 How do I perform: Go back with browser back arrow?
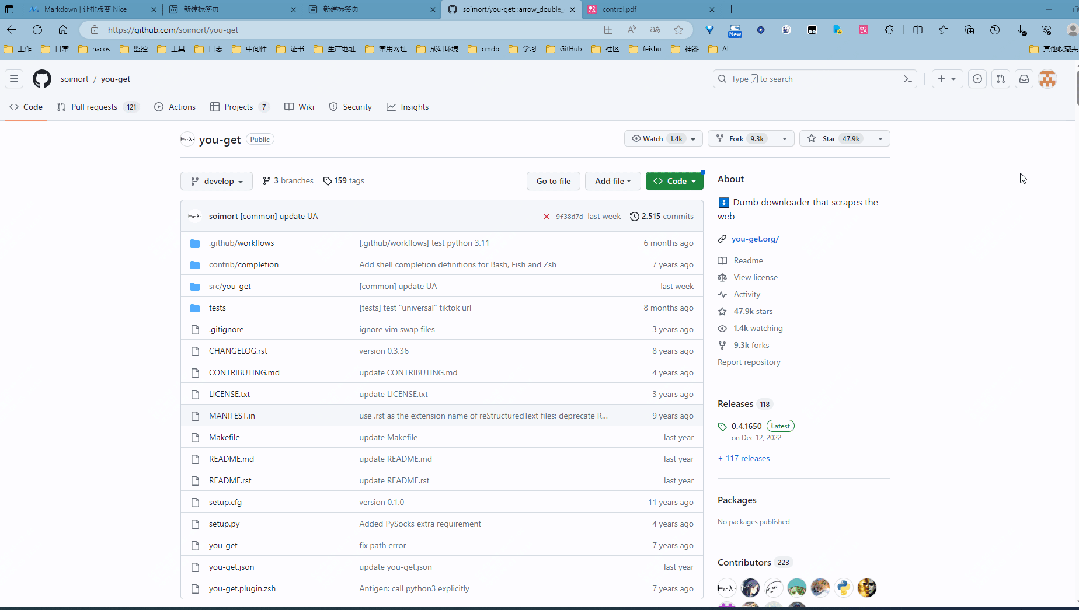coord(12,30)
